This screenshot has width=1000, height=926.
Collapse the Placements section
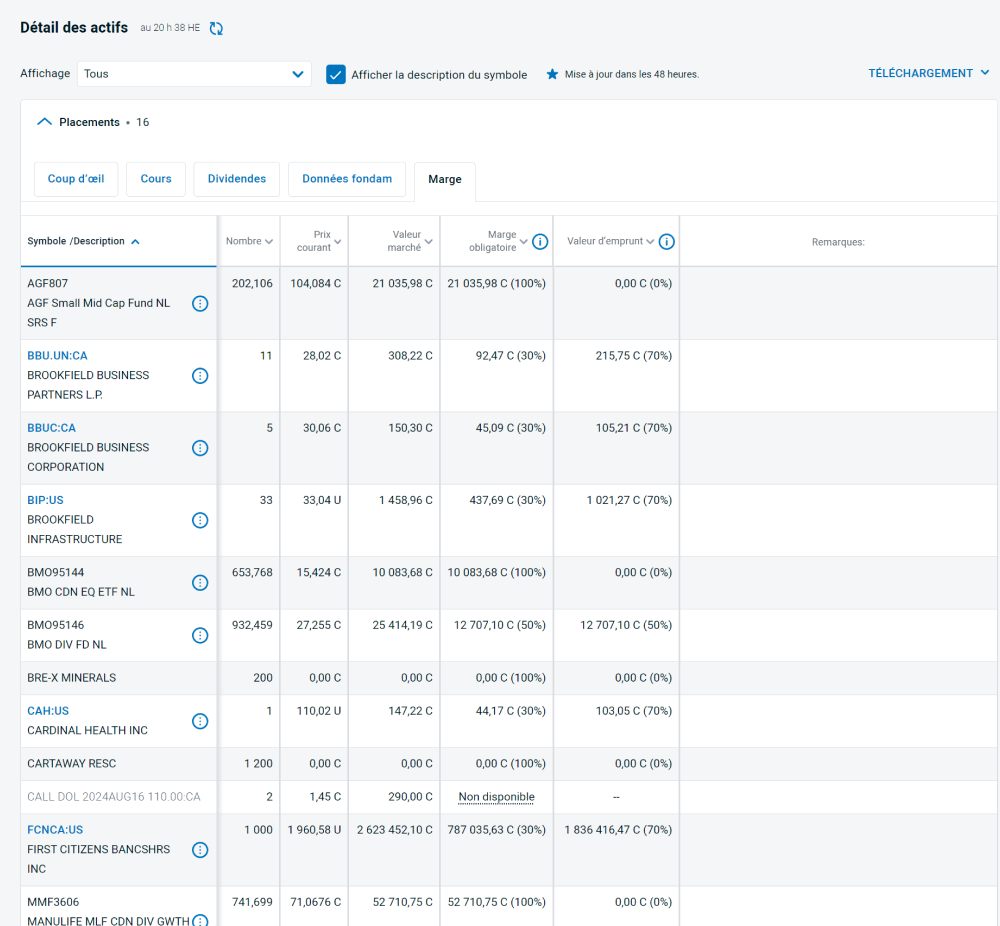pyautogui.click(x=44, y=122)
